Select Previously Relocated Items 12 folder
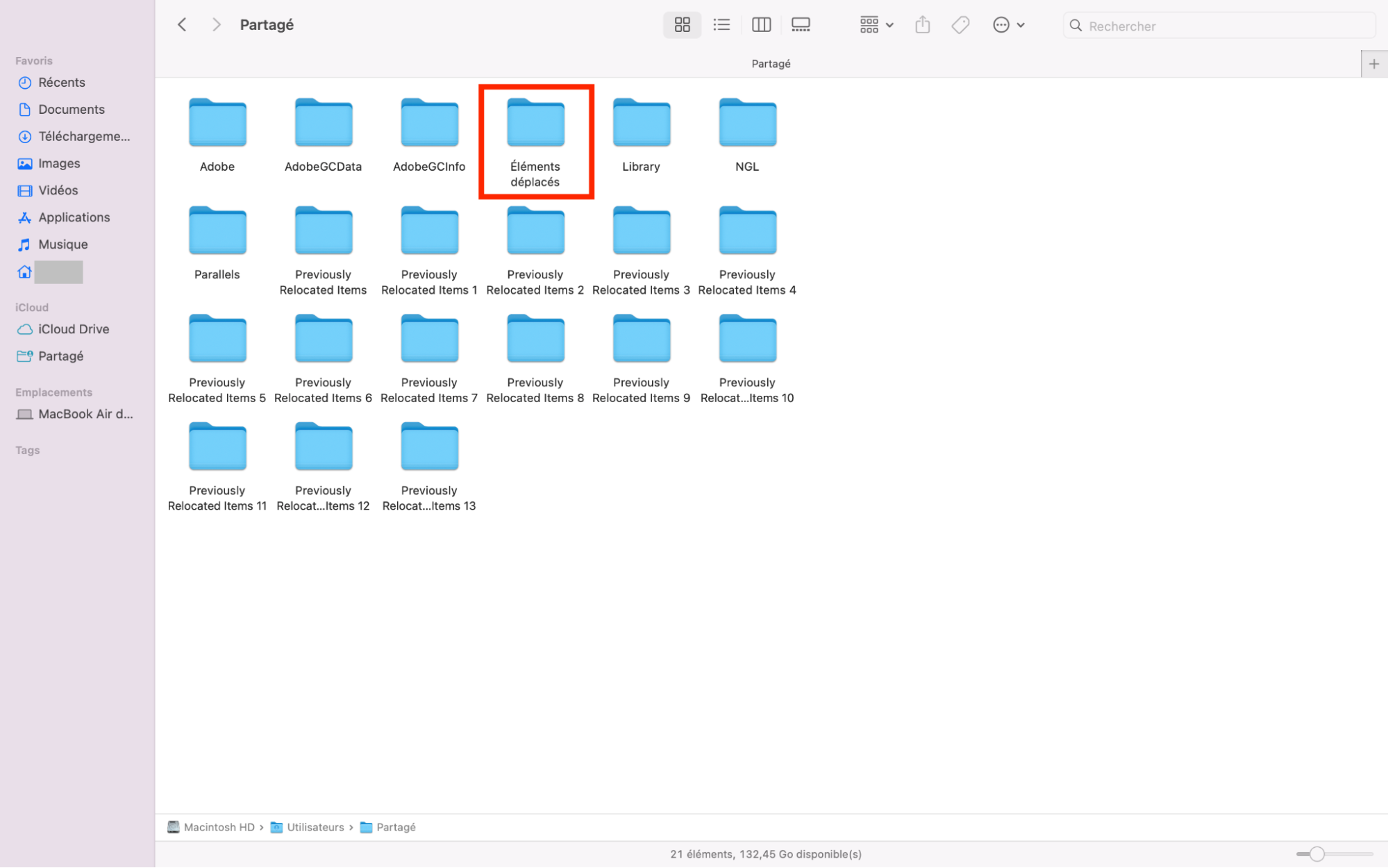1388x868 pixels. pos(324,467)
